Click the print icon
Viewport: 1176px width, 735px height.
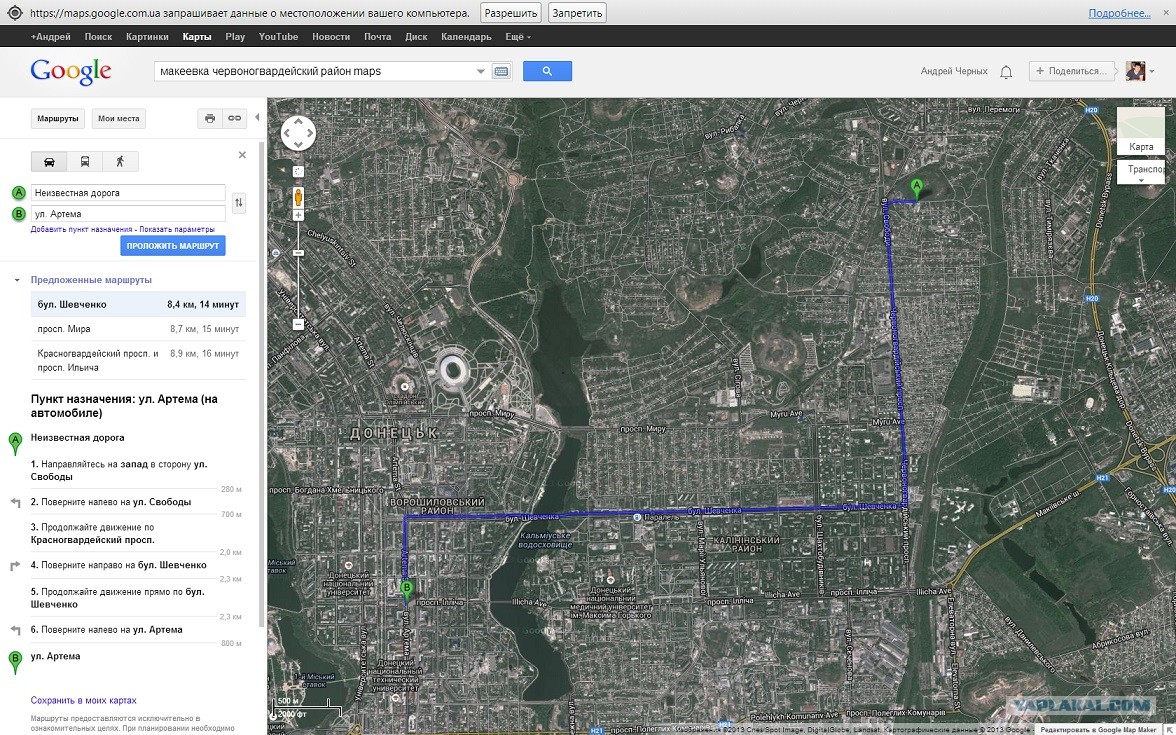(210, 118)
